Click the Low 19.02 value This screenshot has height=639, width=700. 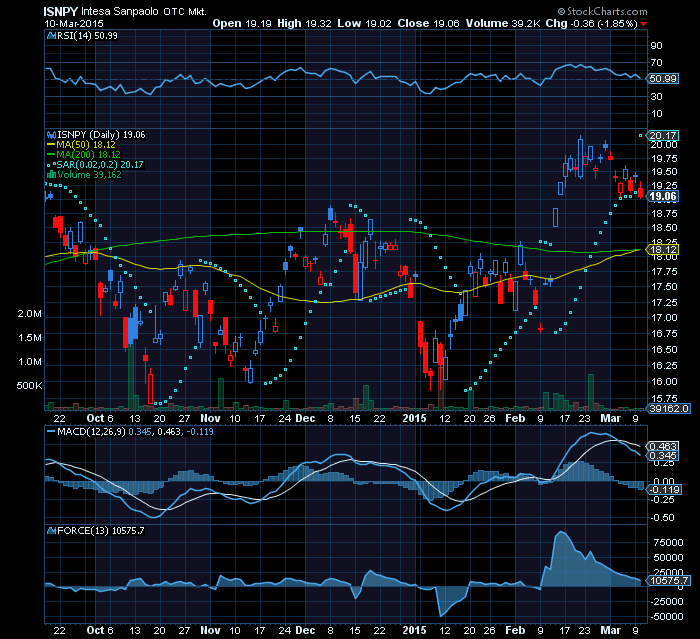(x=364, y=23)
